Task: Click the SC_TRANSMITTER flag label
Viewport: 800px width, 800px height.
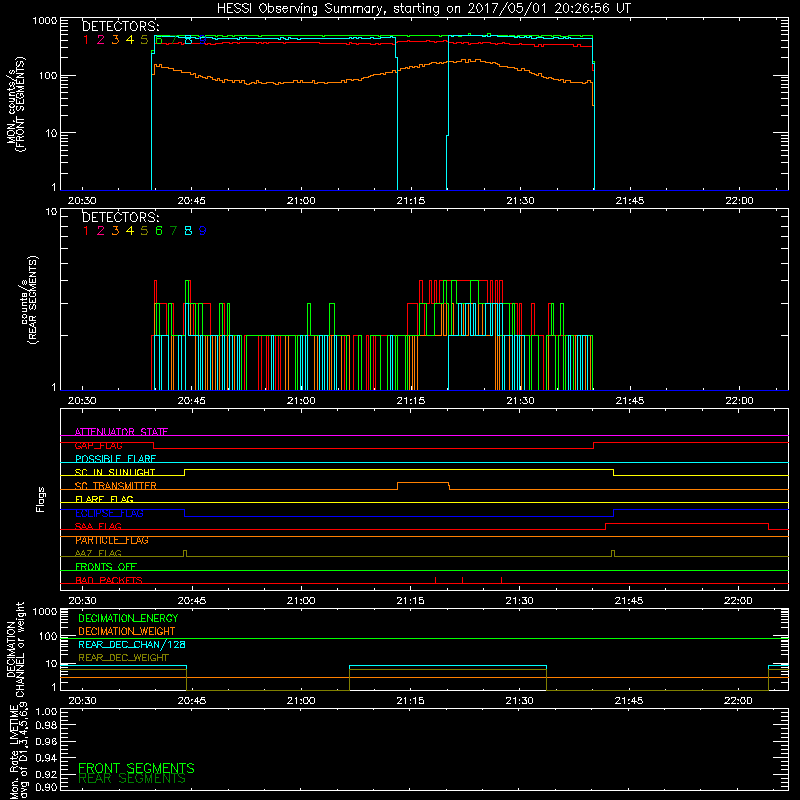Action: [x=116, y=486]
